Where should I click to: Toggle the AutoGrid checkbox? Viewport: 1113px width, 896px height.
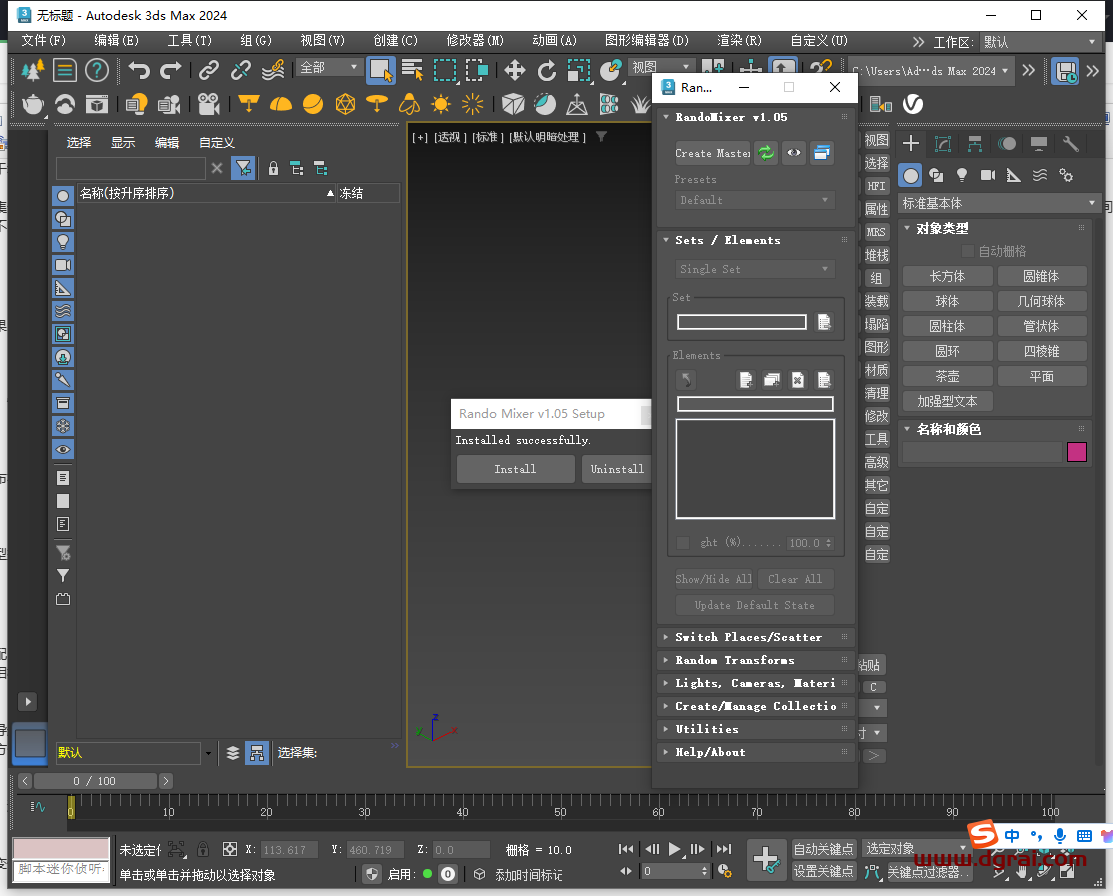coord(967,251)
